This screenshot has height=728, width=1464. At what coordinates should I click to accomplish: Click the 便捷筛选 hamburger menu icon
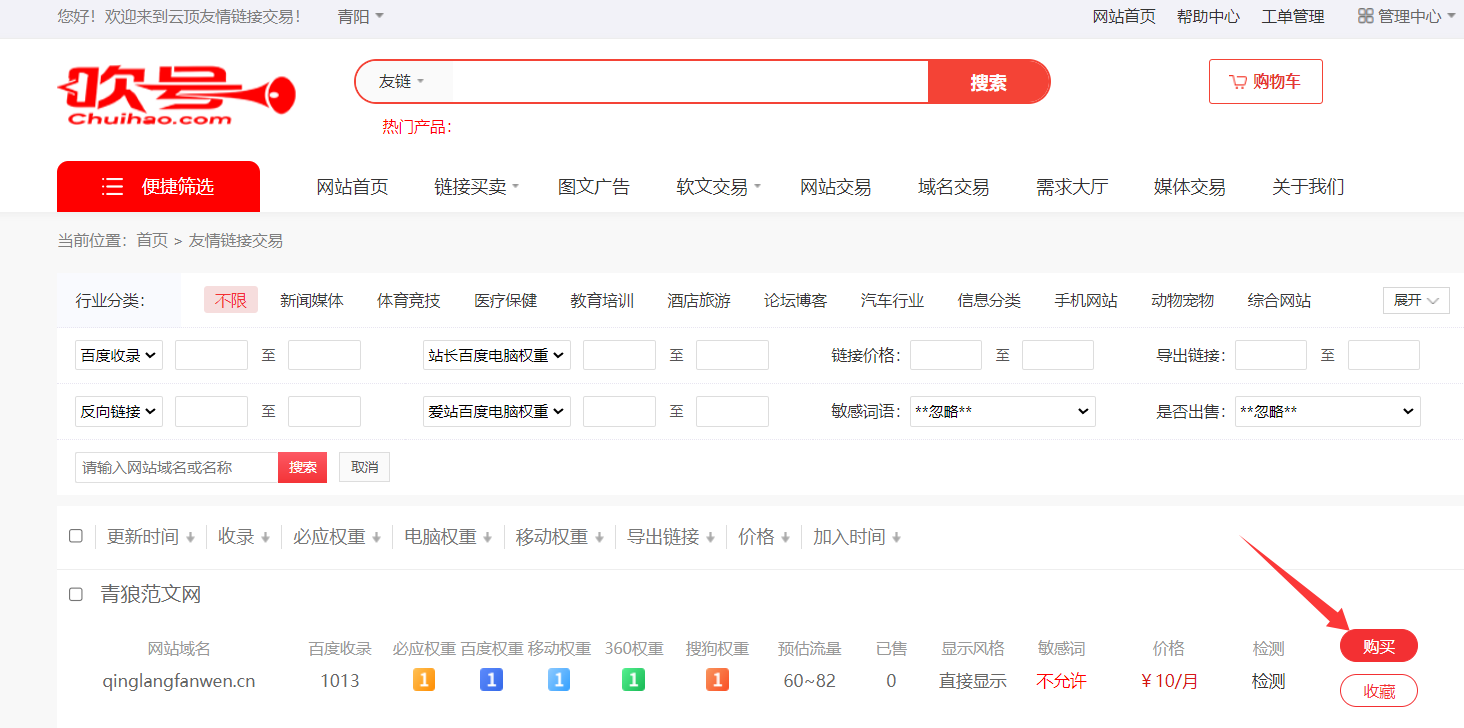click(113, 187)
